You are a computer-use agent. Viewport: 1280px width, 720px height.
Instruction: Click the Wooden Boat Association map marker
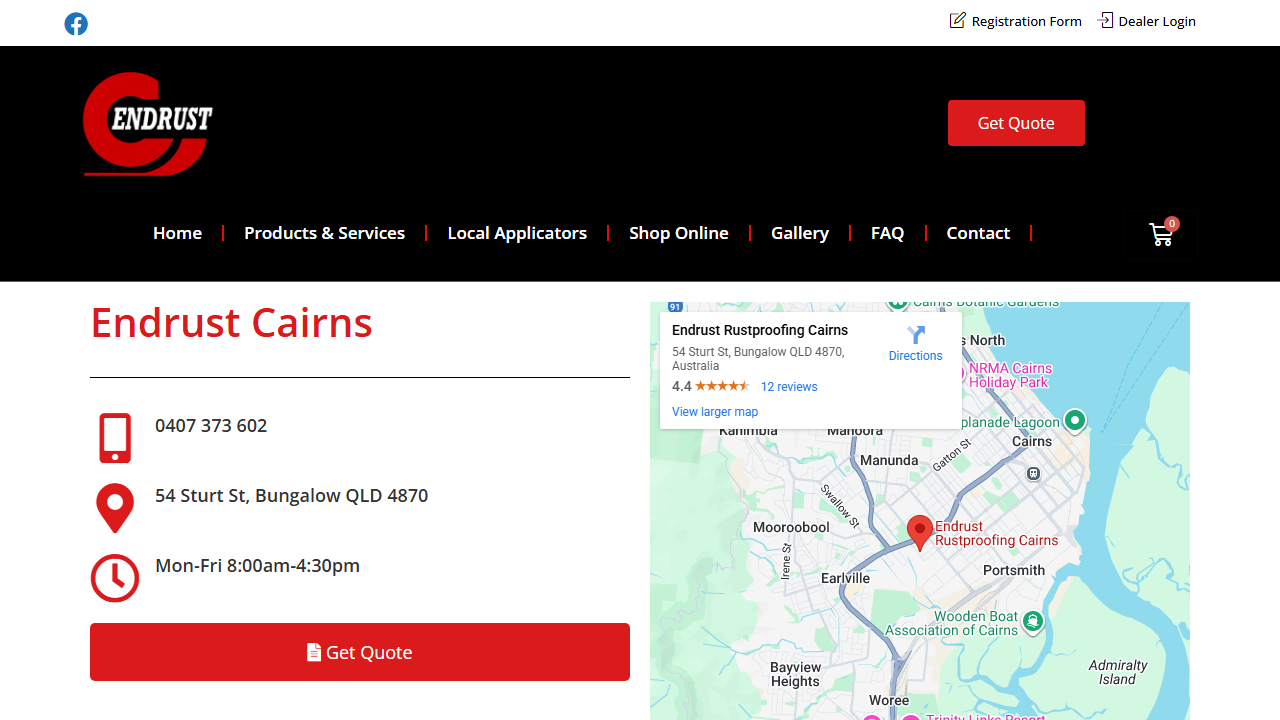1033,622
